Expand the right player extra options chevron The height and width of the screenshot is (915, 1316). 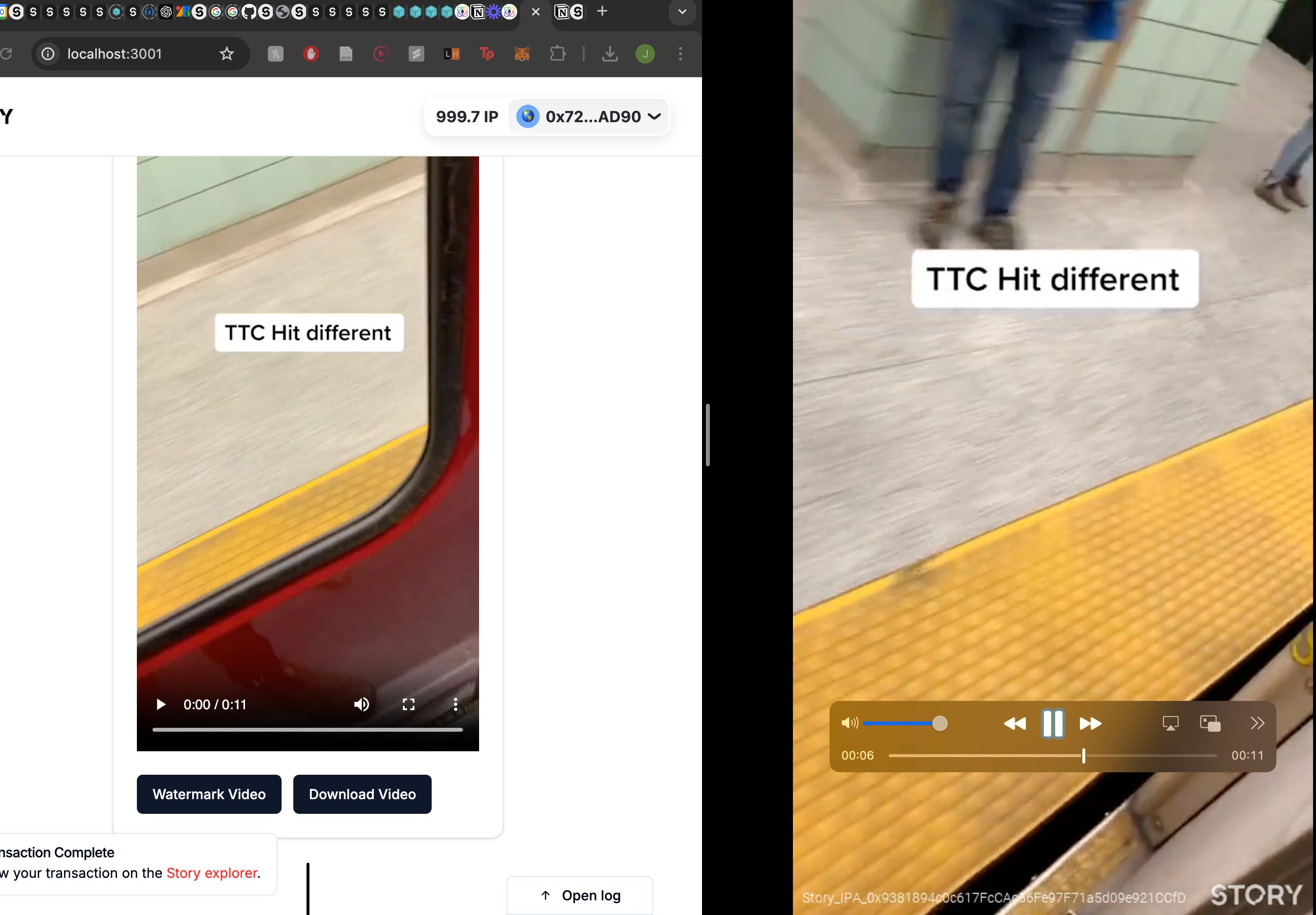pos(1256,722)
